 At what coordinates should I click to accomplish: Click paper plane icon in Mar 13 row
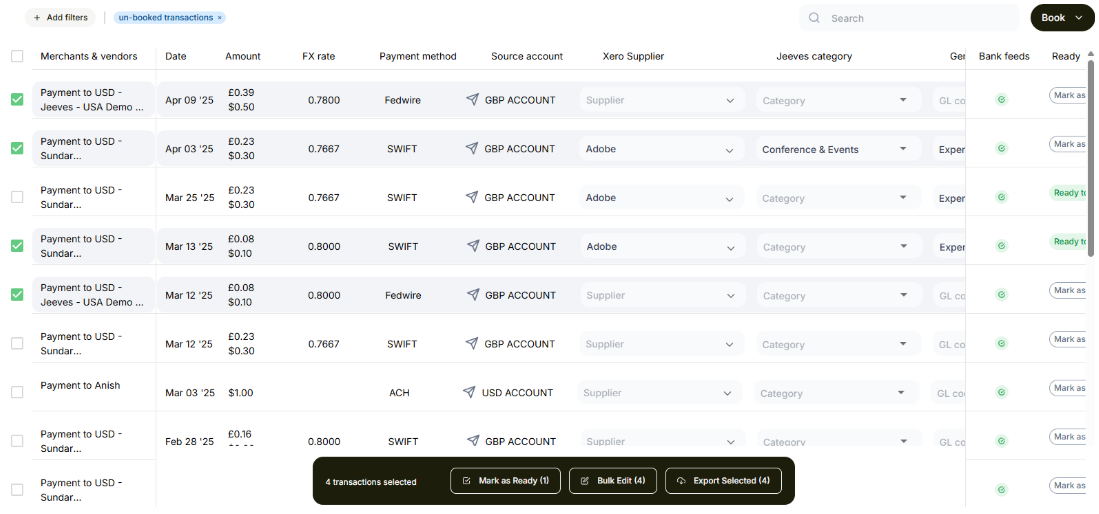pos(472,247)
